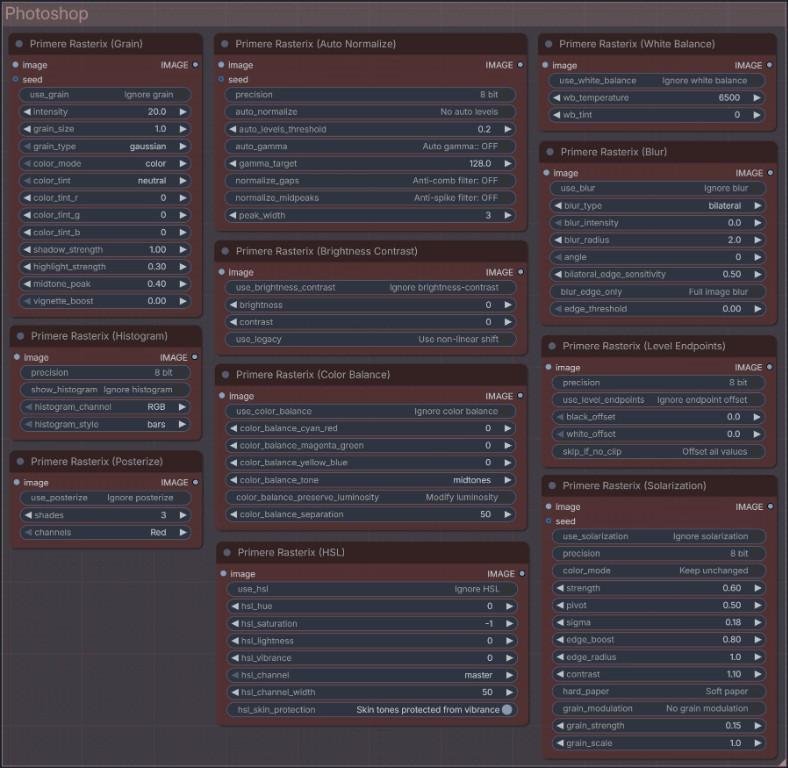788x768 pixels.
Task: Toggle use_grain Ignore grain switch
Action: pos(105,94)
